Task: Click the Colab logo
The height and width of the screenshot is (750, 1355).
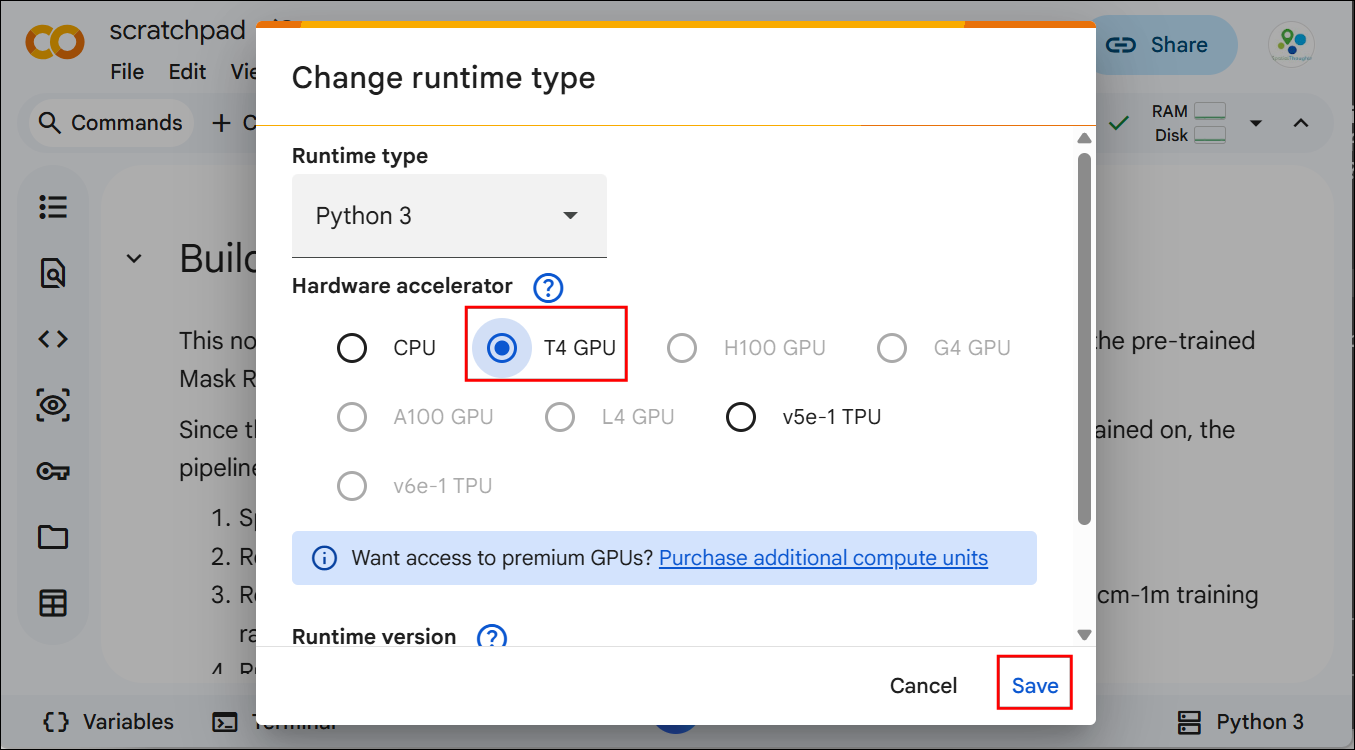Action: point(55,44)
